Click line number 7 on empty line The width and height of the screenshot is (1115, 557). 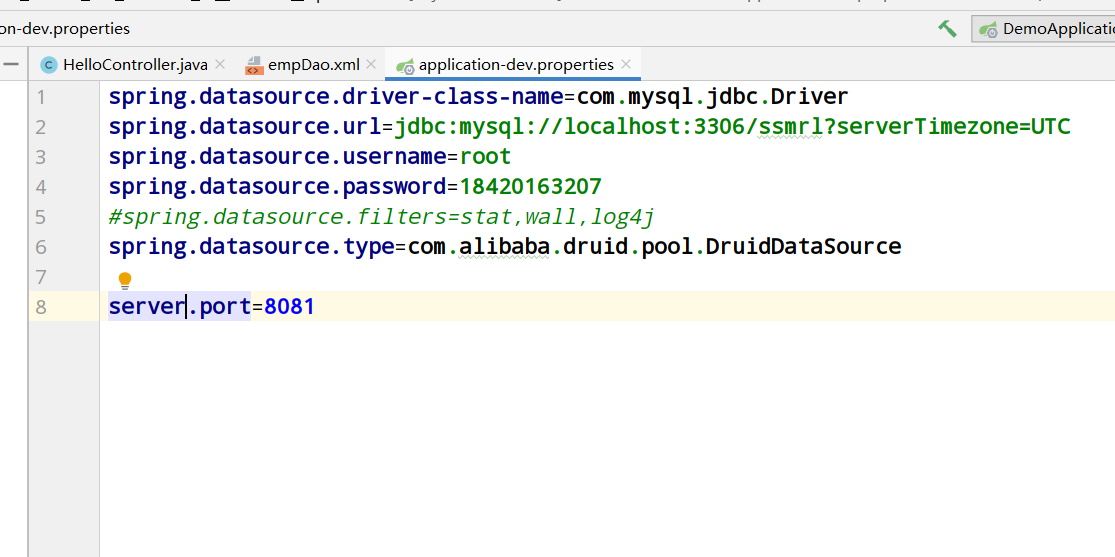(x=41, y=277)
